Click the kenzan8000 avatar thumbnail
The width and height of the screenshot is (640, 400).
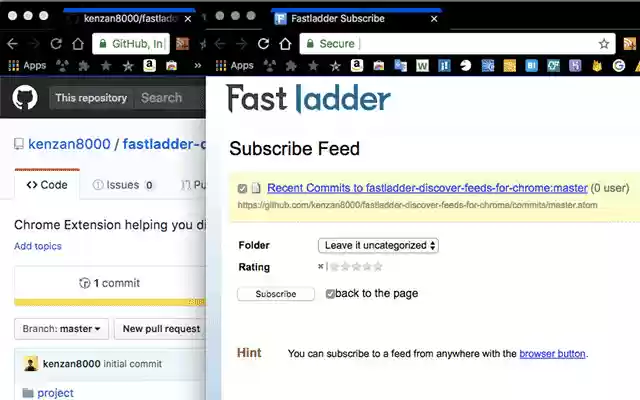(x=31, y=363)
